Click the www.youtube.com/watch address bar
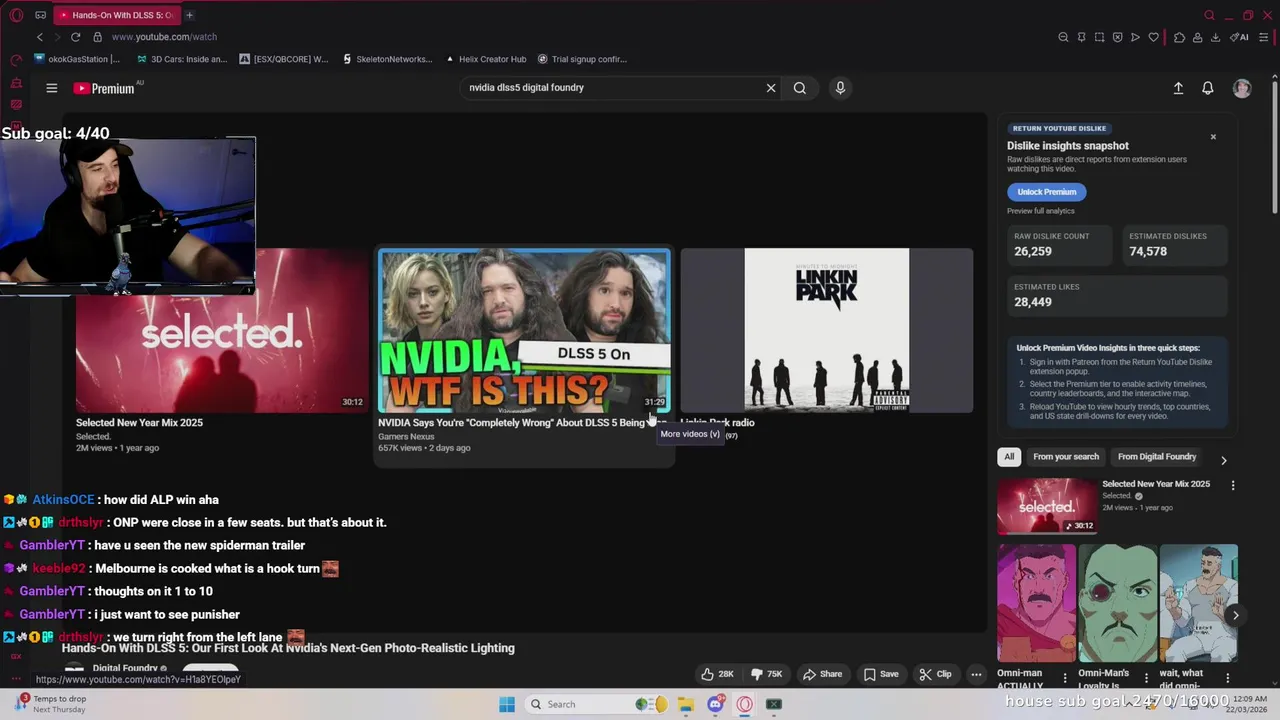The height and width of the screenshot is (720, 1280). [x=164, y=37]
